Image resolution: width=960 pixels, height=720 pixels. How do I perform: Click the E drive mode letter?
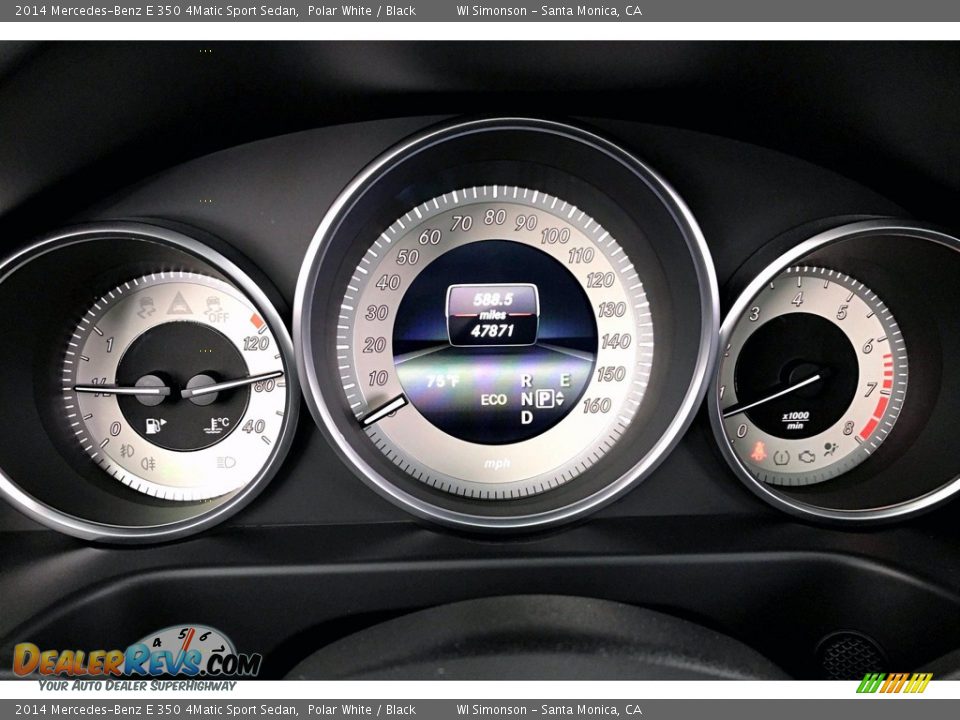point(564,381)
